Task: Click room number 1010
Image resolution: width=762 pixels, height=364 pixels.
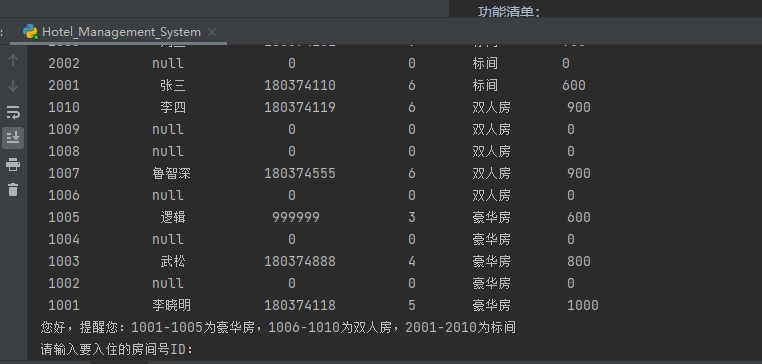Action: coord(64,107)
